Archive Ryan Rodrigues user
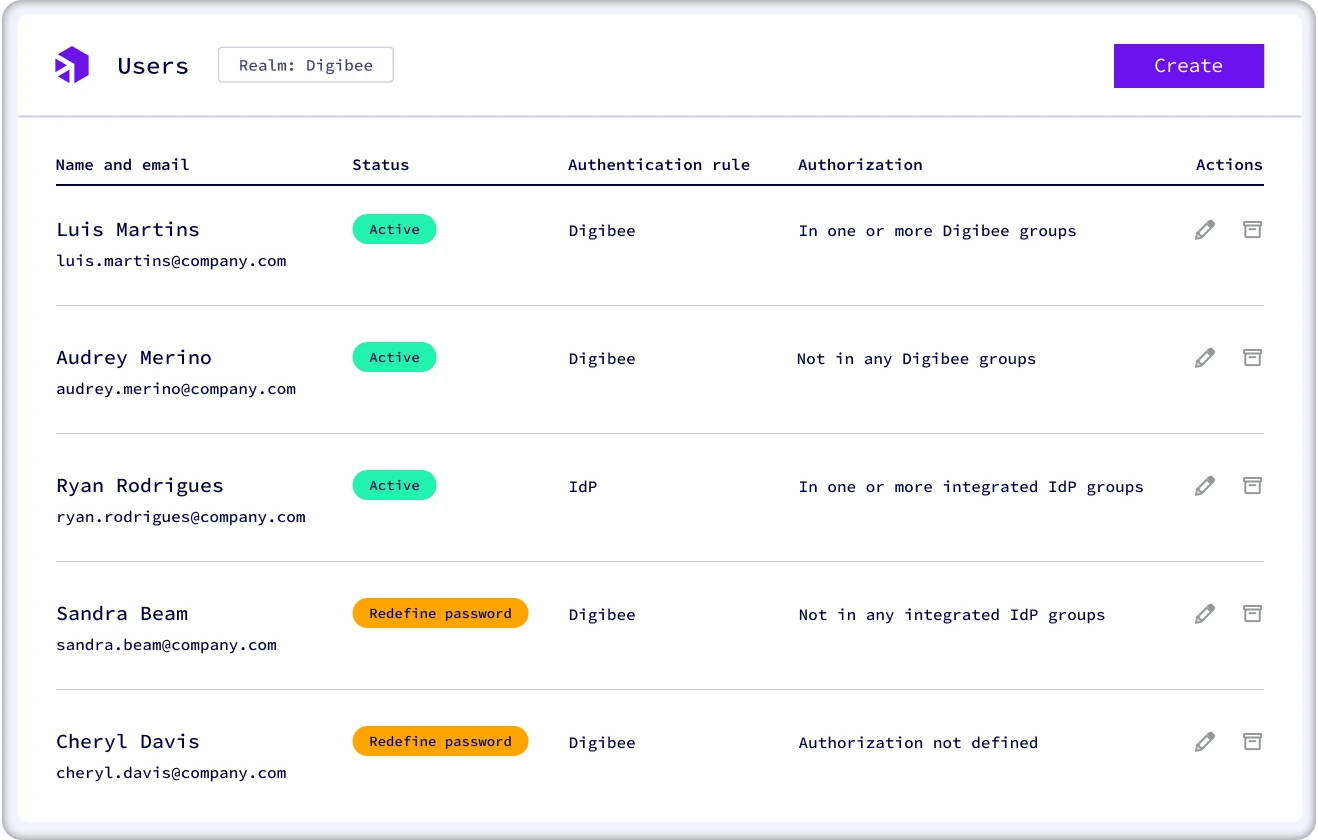This screenshot has width=1318, height=840. pyautogui.click(x=1252, y=486)
